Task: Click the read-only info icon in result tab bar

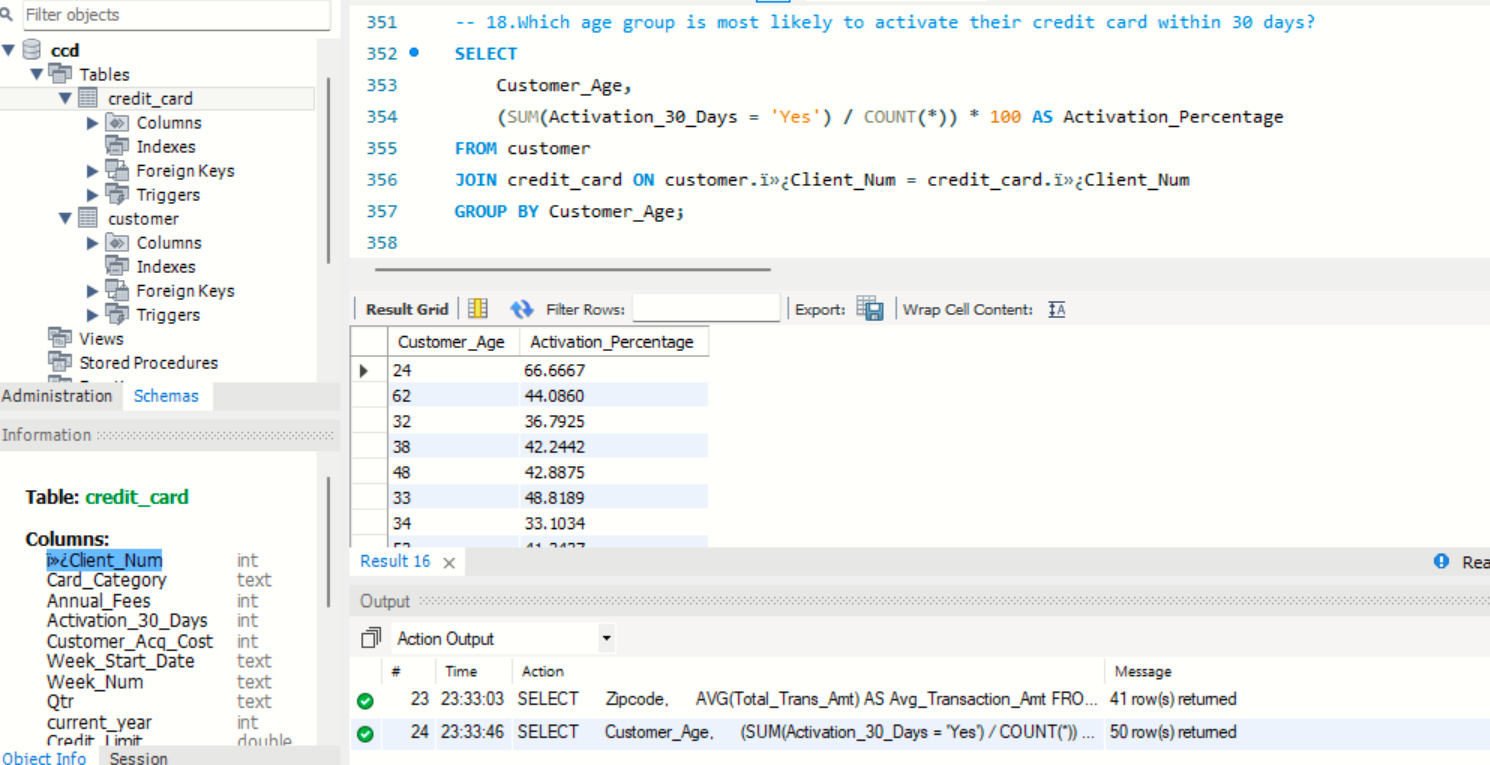Action: [1441, 562]
